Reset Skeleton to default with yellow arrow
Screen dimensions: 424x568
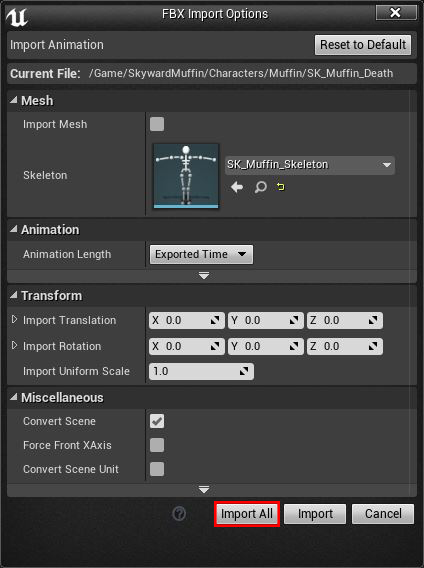pos(280,187)
